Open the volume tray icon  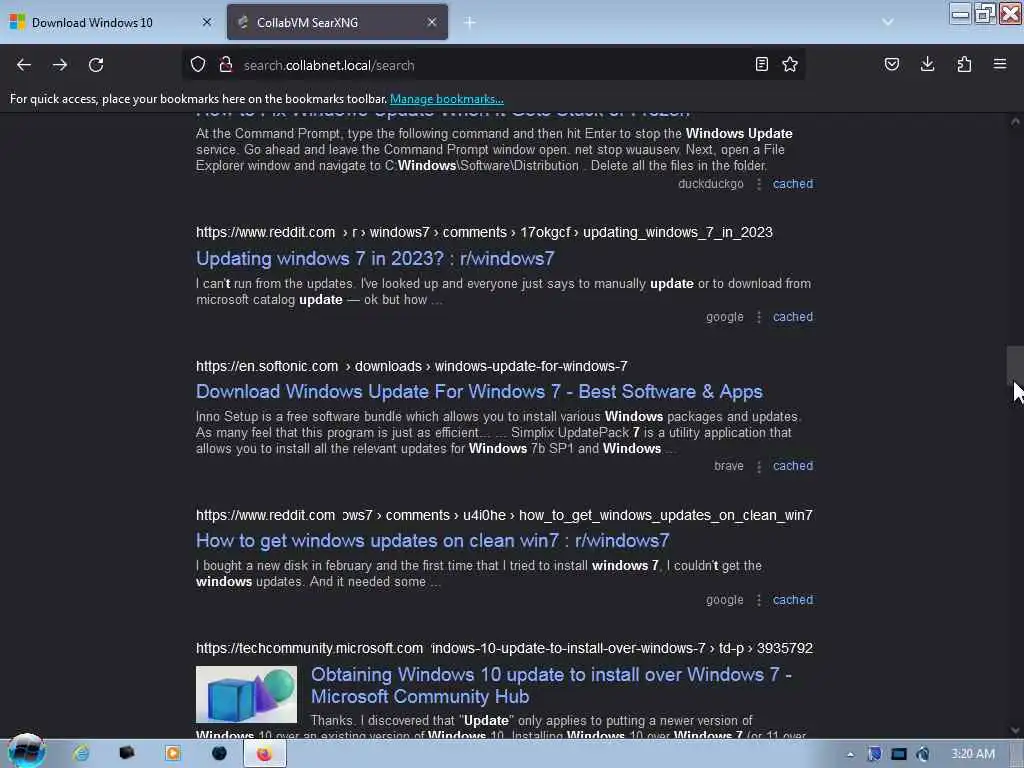click(923, 754)
